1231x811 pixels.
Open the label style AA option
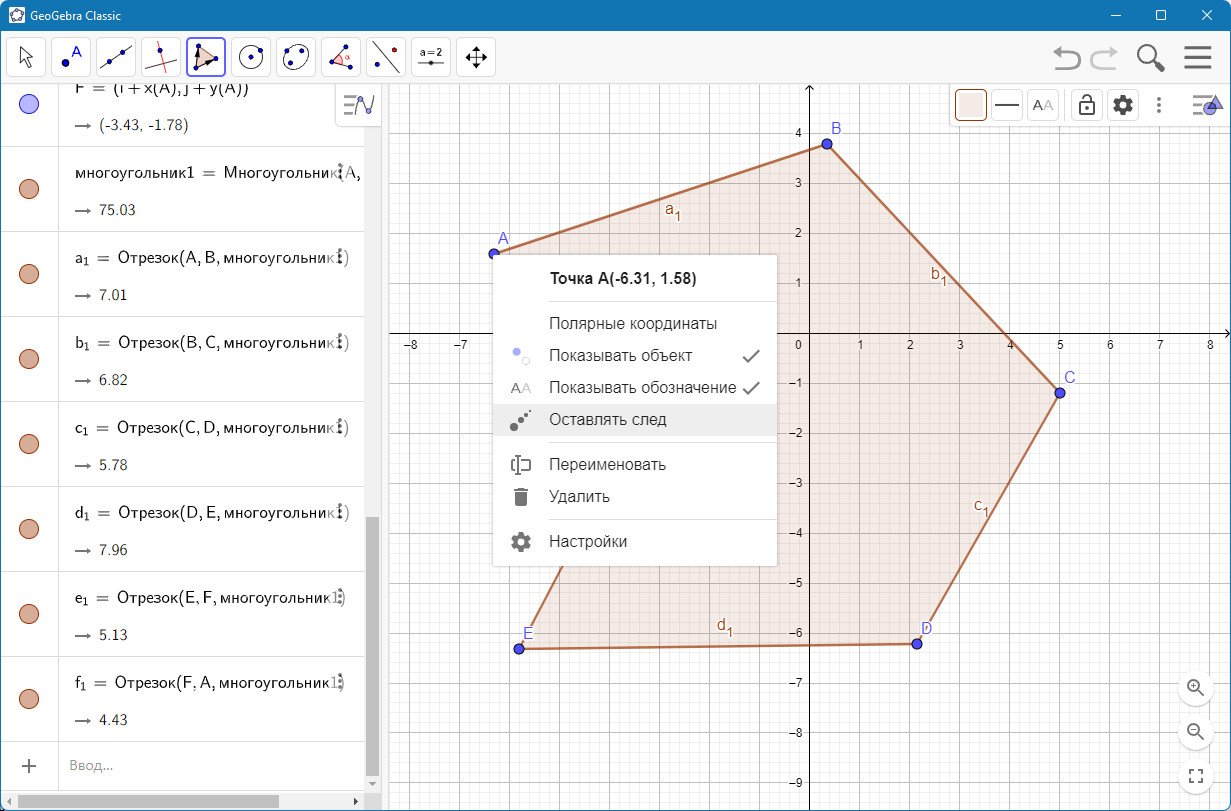(1043, 105)
